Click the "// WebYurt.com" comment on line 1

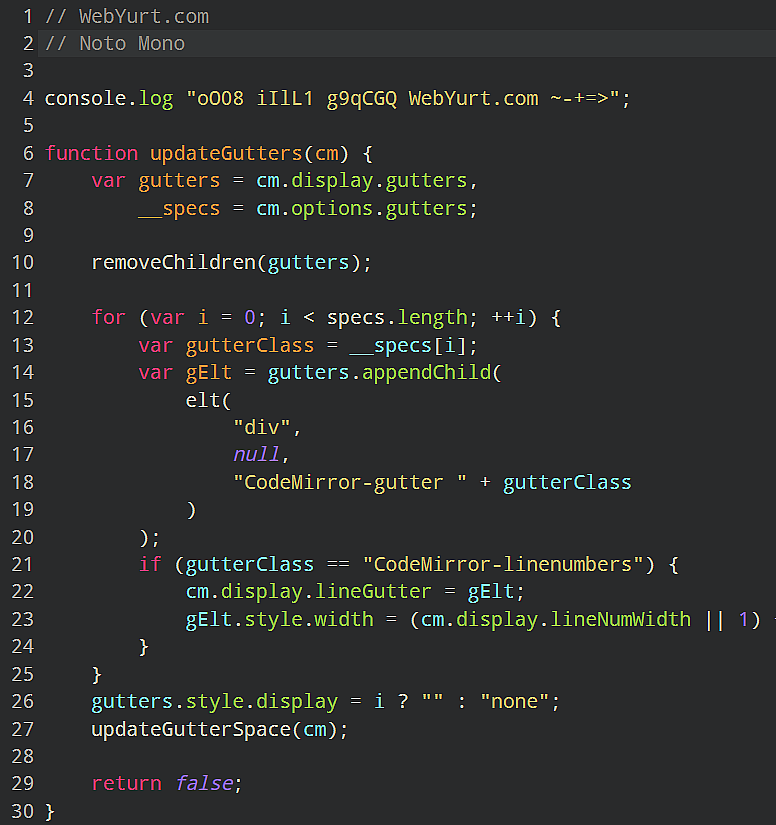coord(127,16)
